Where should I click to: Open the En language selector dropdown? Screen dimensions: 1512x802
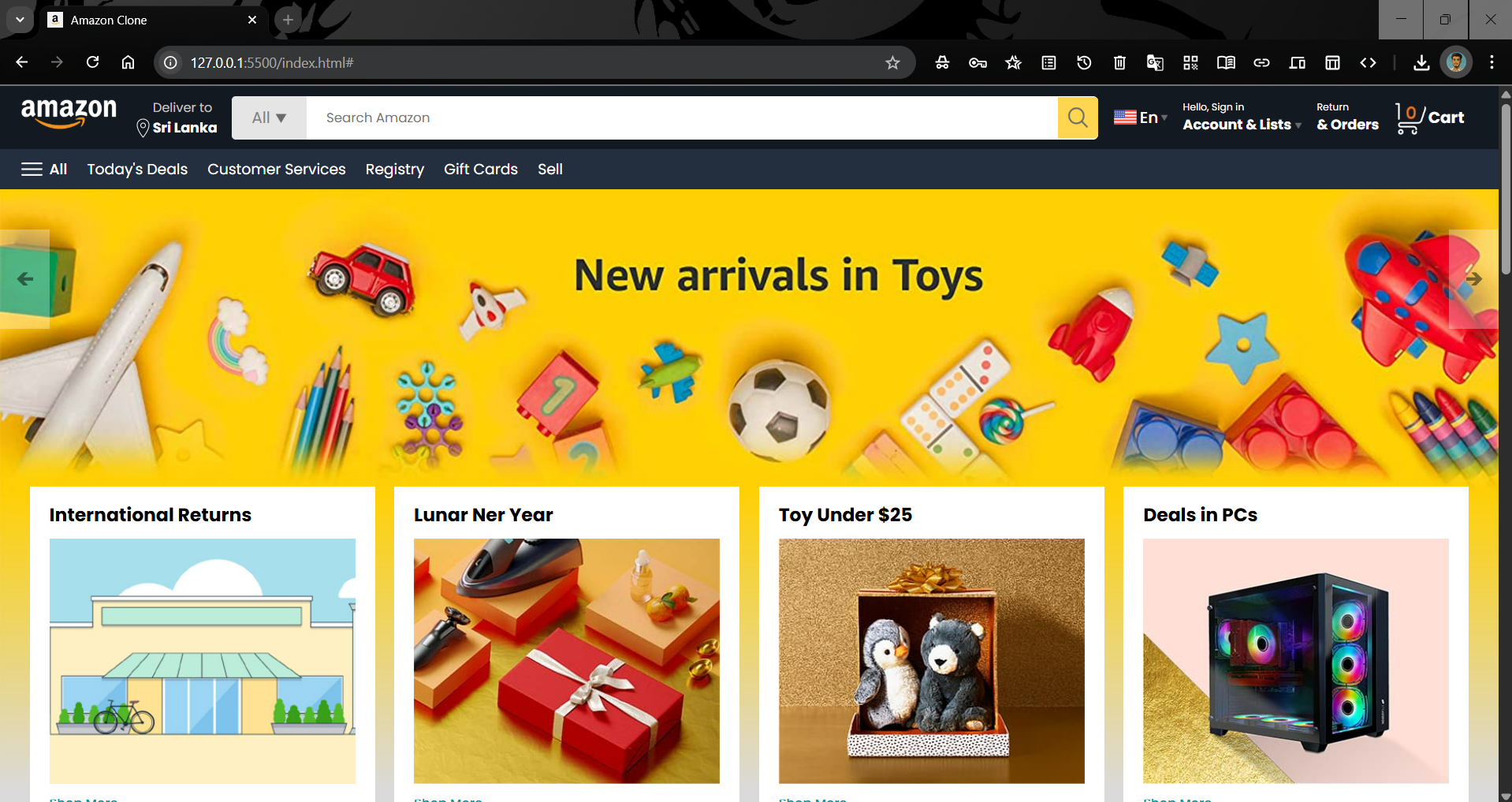tap(1141, 118)
